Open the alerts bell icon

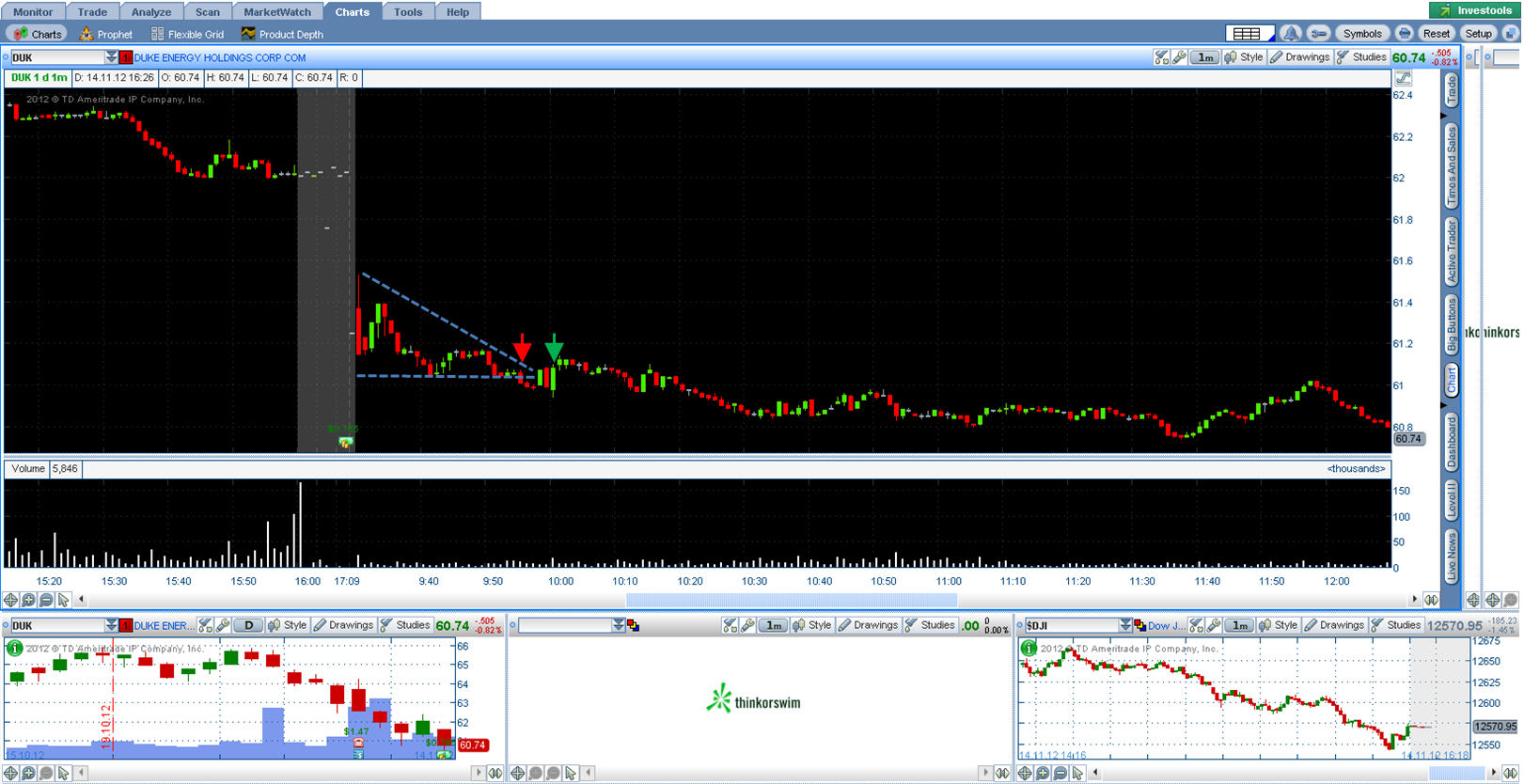pyautogui.click(x=1291, y=34)
